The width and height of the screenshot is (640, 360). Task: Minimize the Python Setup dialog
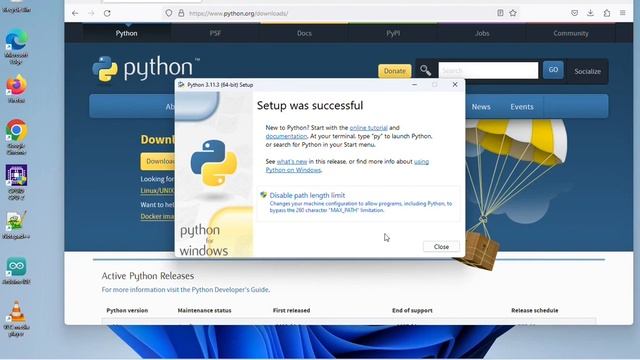point(414,84)
